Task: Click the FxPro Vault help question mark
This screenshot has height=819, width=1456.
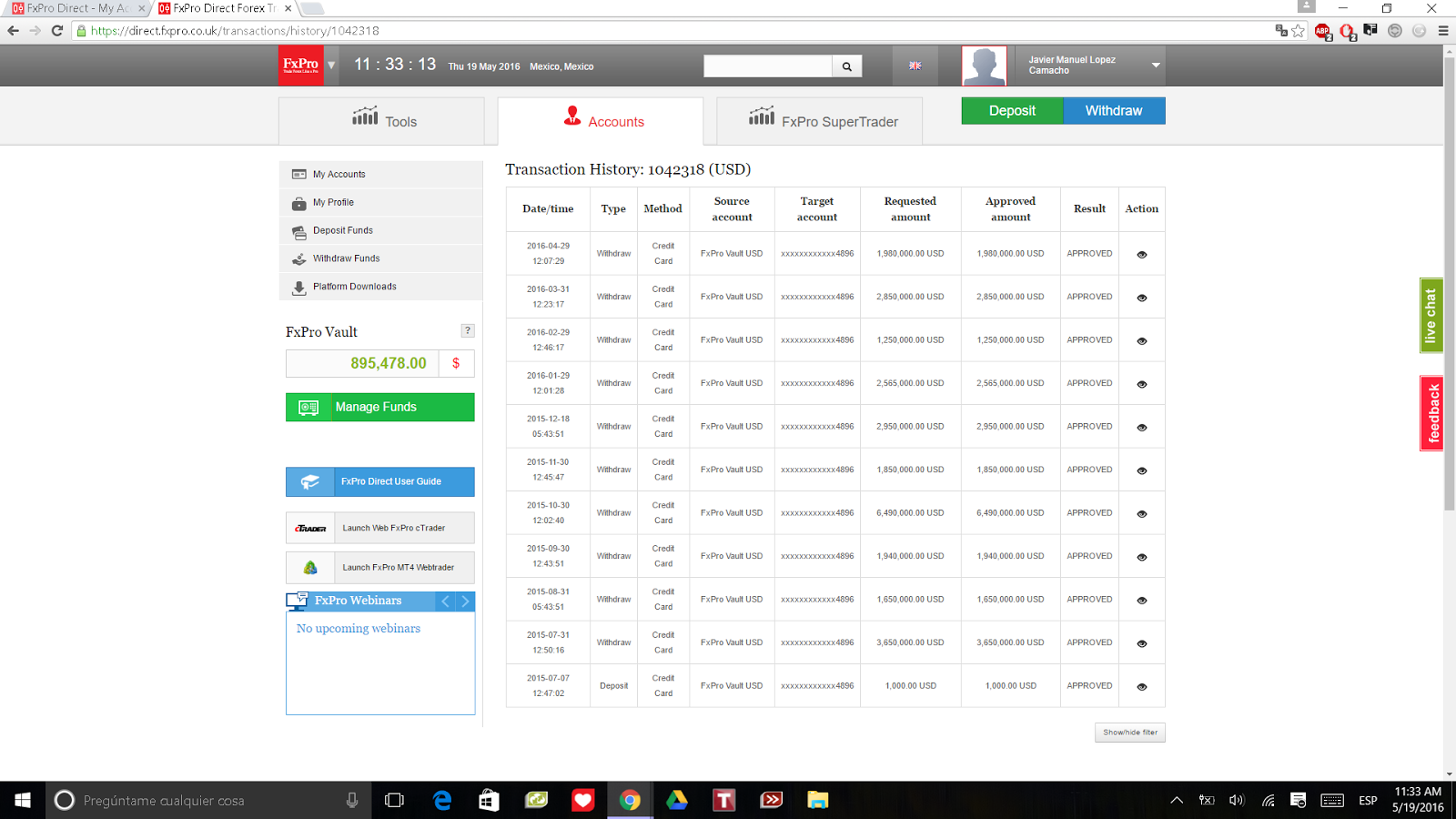Action: point(468,331)
